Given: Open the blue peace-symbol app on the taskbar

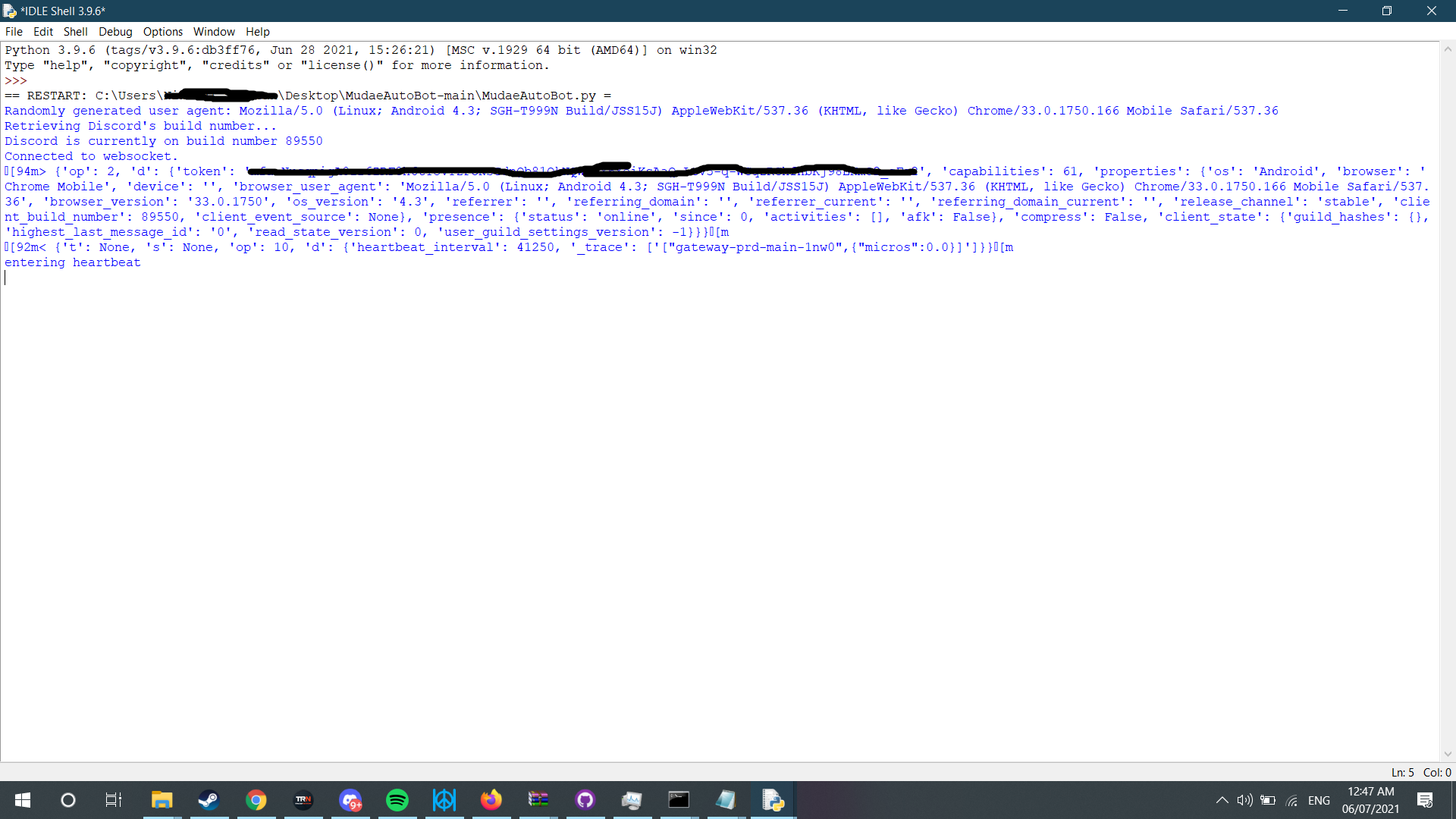Looking at the screenshot, I should click(444, 800).
